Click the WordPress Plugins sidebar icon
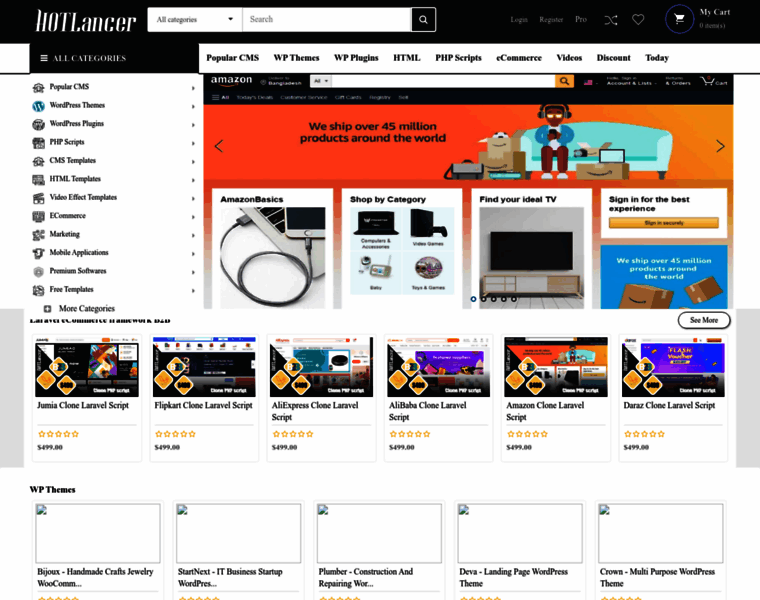 [38, 125]
